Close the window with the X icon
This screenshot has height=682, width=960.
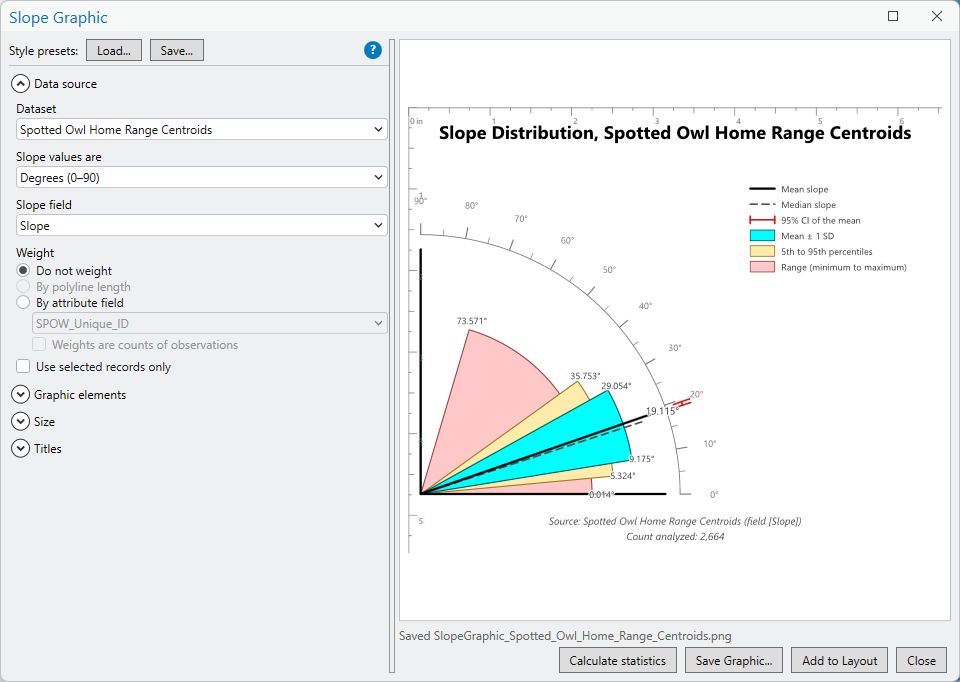937,17
